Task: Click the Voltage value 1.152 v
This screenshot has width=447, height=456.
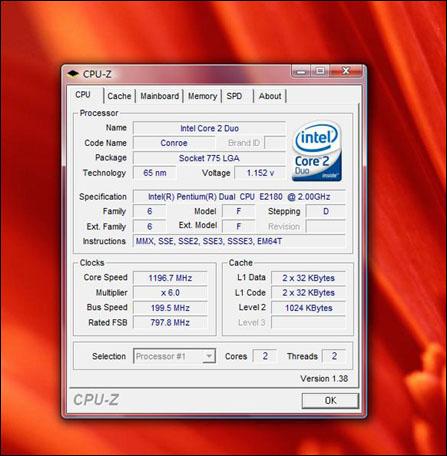Action: [260, 173]
